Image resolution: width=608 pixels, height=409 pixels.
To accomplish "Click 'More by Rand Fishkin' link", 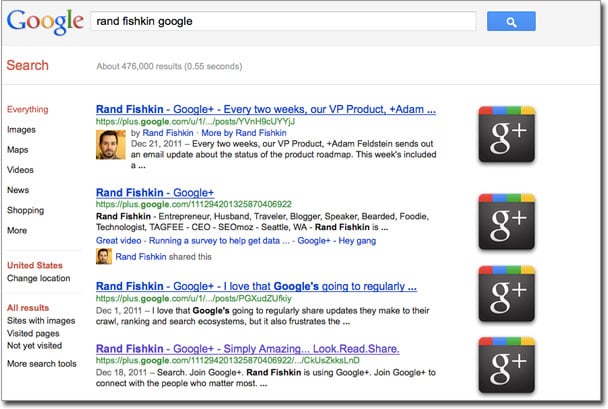I will 244,133.
